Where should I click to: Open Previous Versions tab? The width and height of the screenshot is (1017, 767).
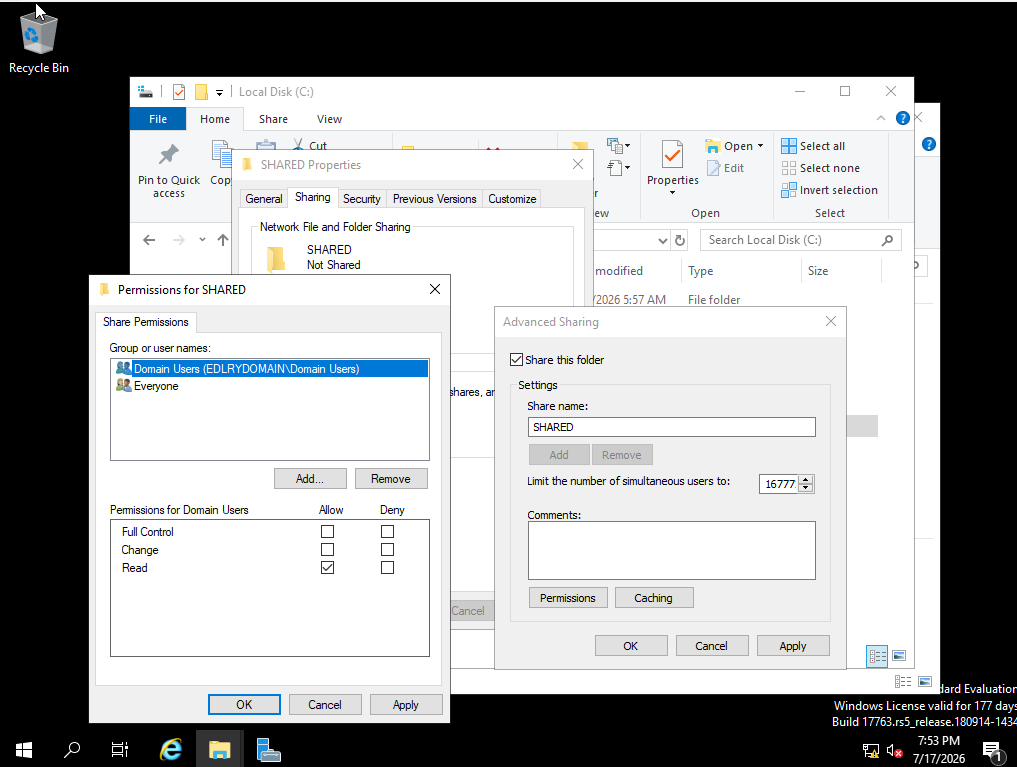[x=435, y=198]
